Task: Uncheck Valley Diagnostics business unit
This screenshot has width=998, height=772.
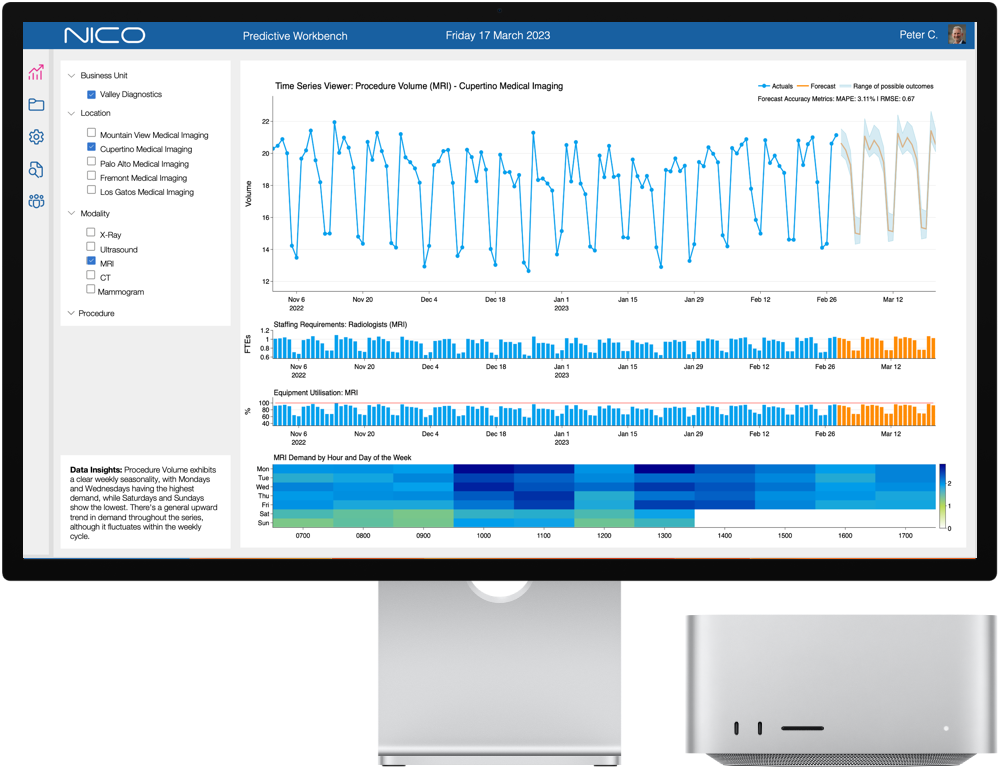Action: [x=92, y=95]
